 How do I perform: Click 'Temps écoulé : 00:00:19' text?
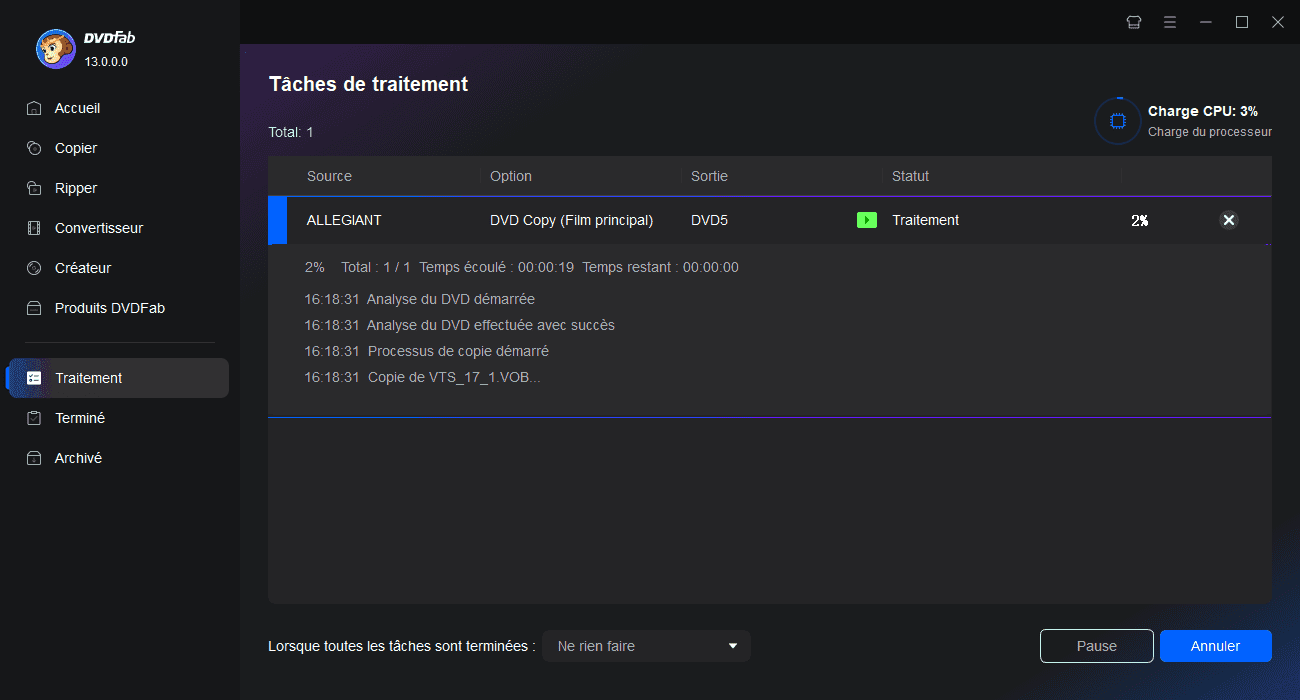click(496, 267)
